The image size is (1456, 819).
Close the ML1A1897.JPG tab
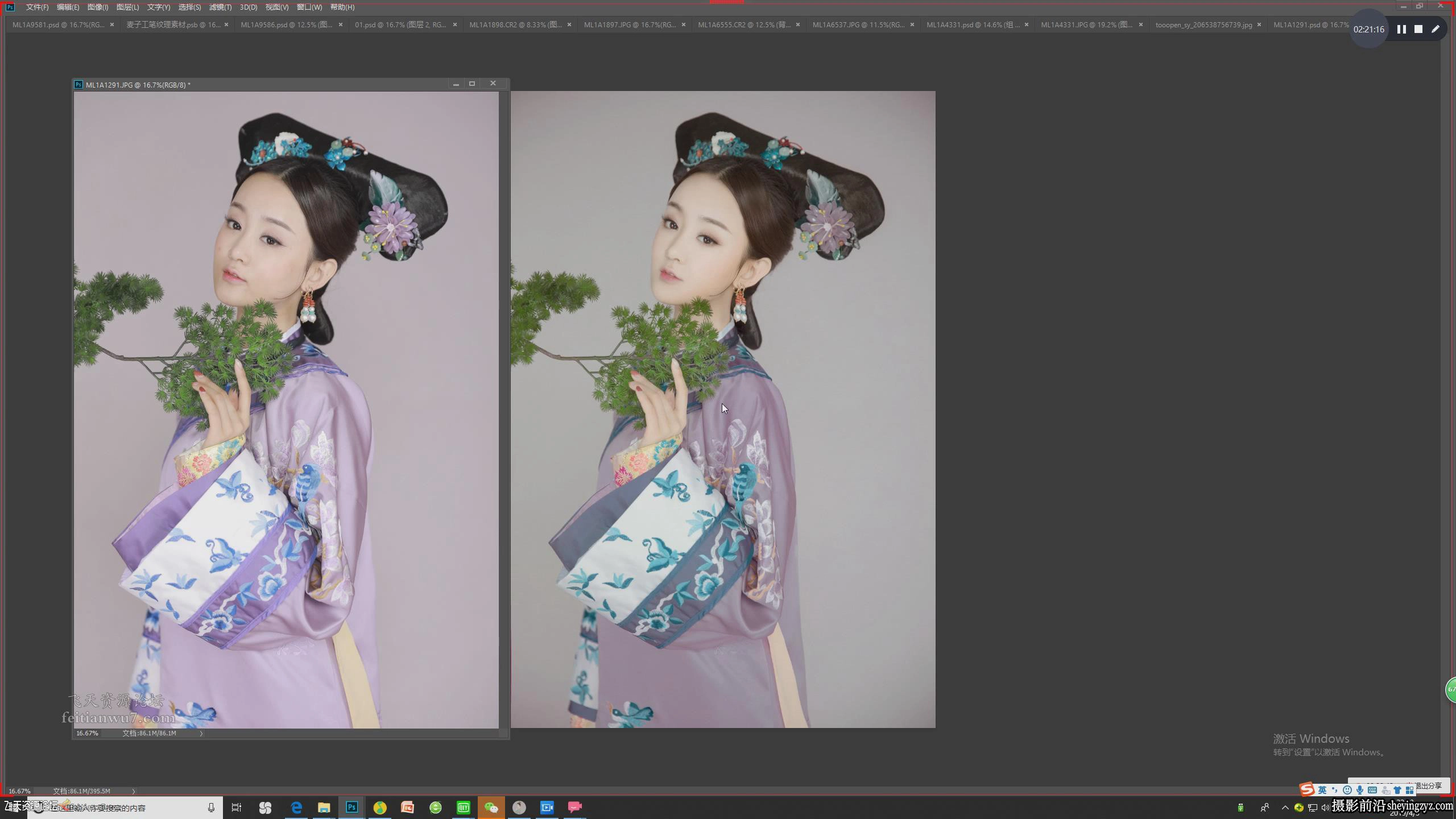pos(684,25)
